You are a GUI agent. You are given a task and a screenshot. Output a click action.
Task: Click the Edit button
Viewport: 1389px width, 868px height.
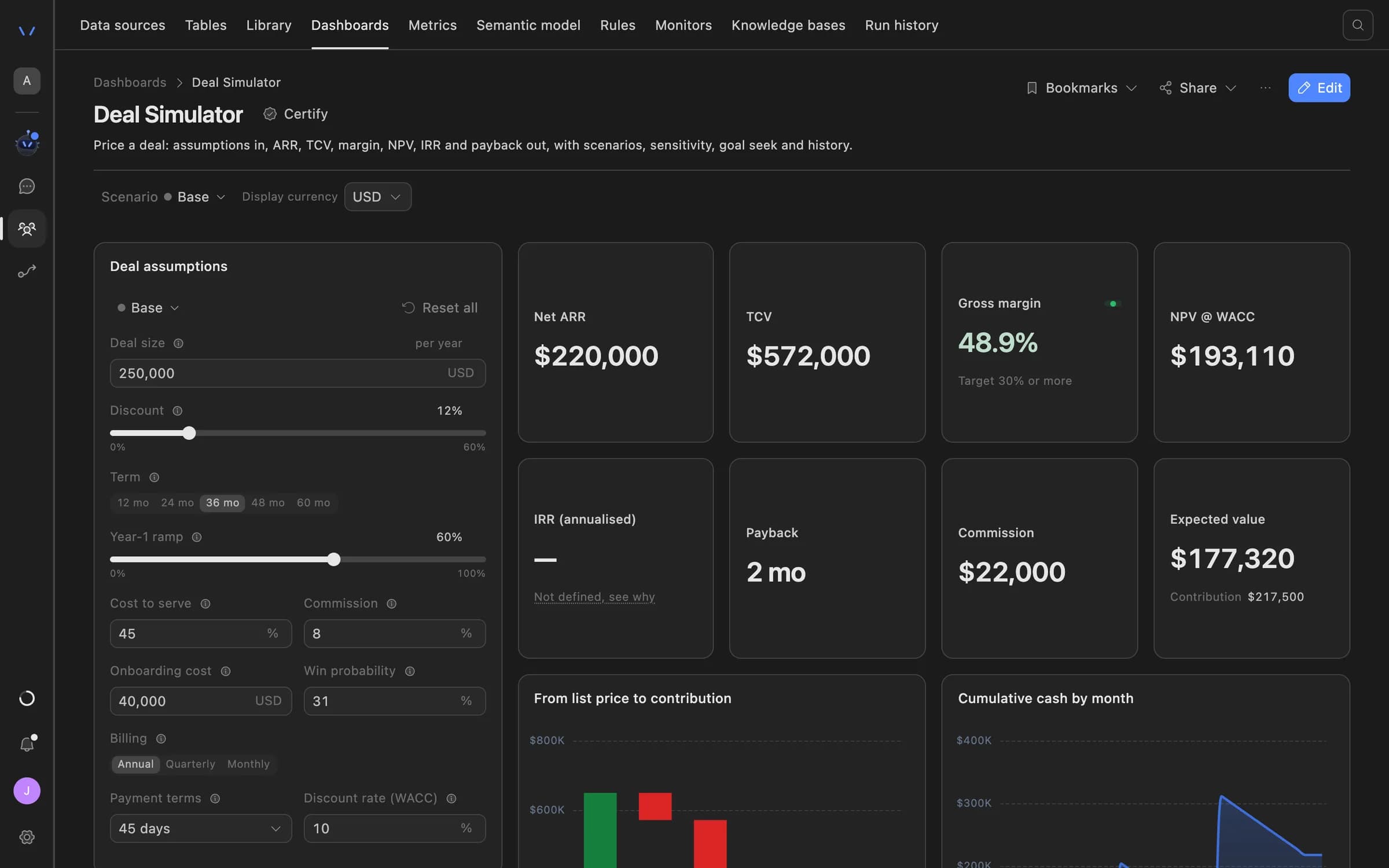pyautogui.click(x=1319, y=88)
